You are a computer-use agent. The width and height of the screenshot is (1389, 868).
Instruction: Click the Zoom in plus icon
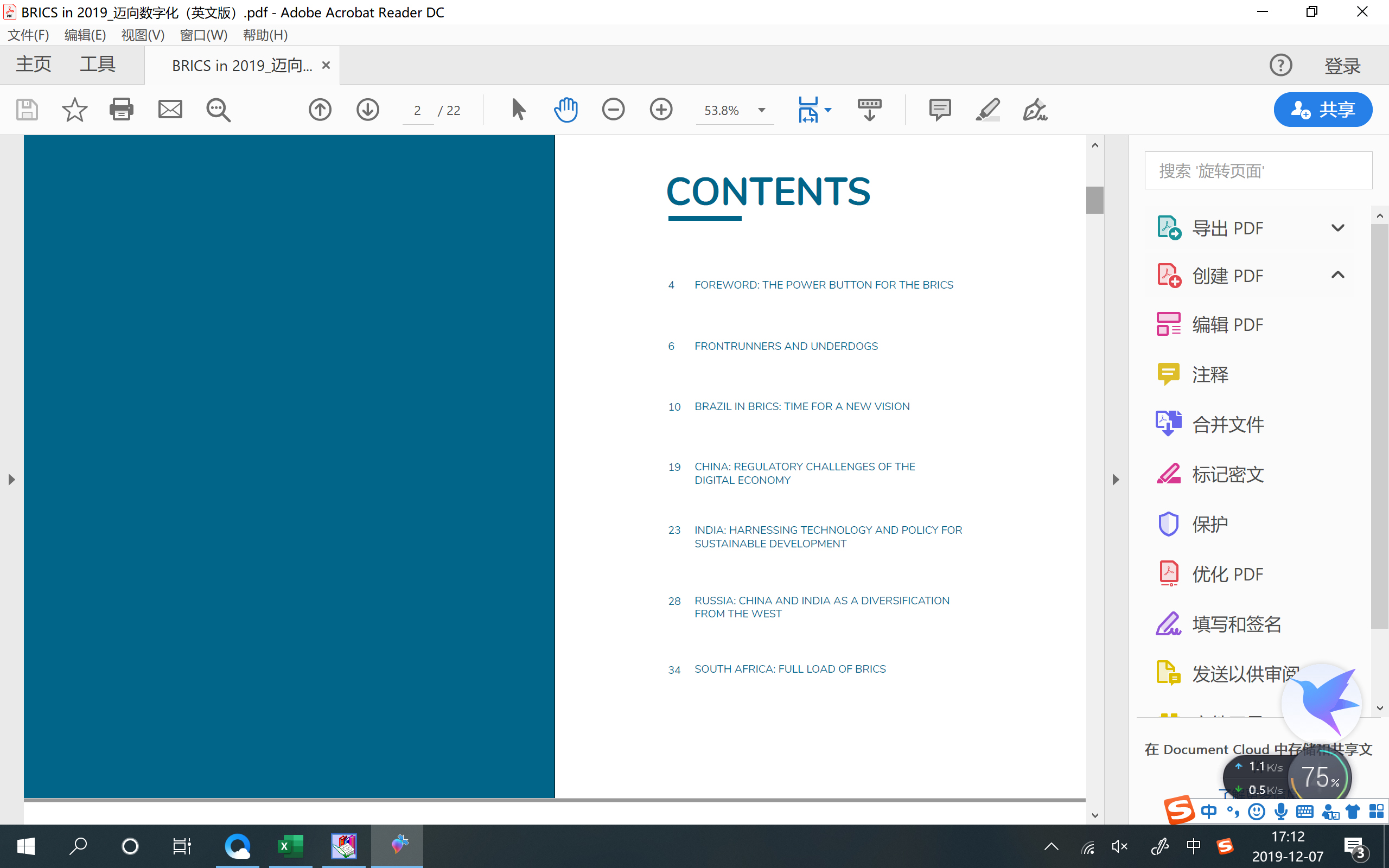661,109
